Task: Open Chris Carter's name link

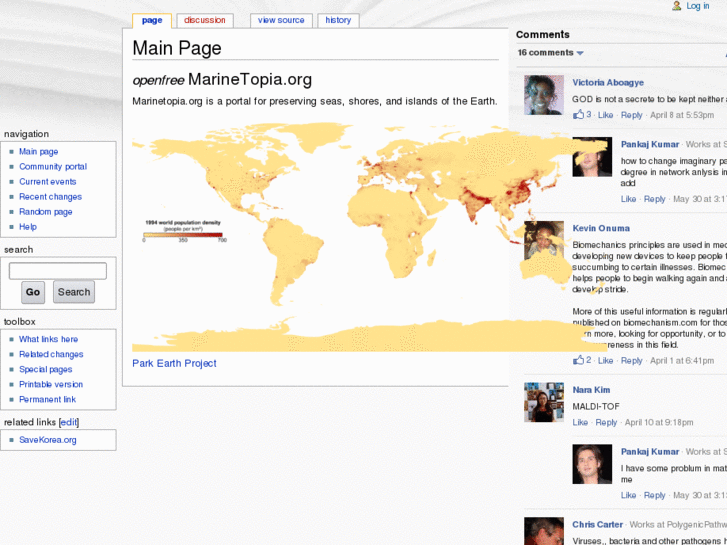Action: (597, 525)
